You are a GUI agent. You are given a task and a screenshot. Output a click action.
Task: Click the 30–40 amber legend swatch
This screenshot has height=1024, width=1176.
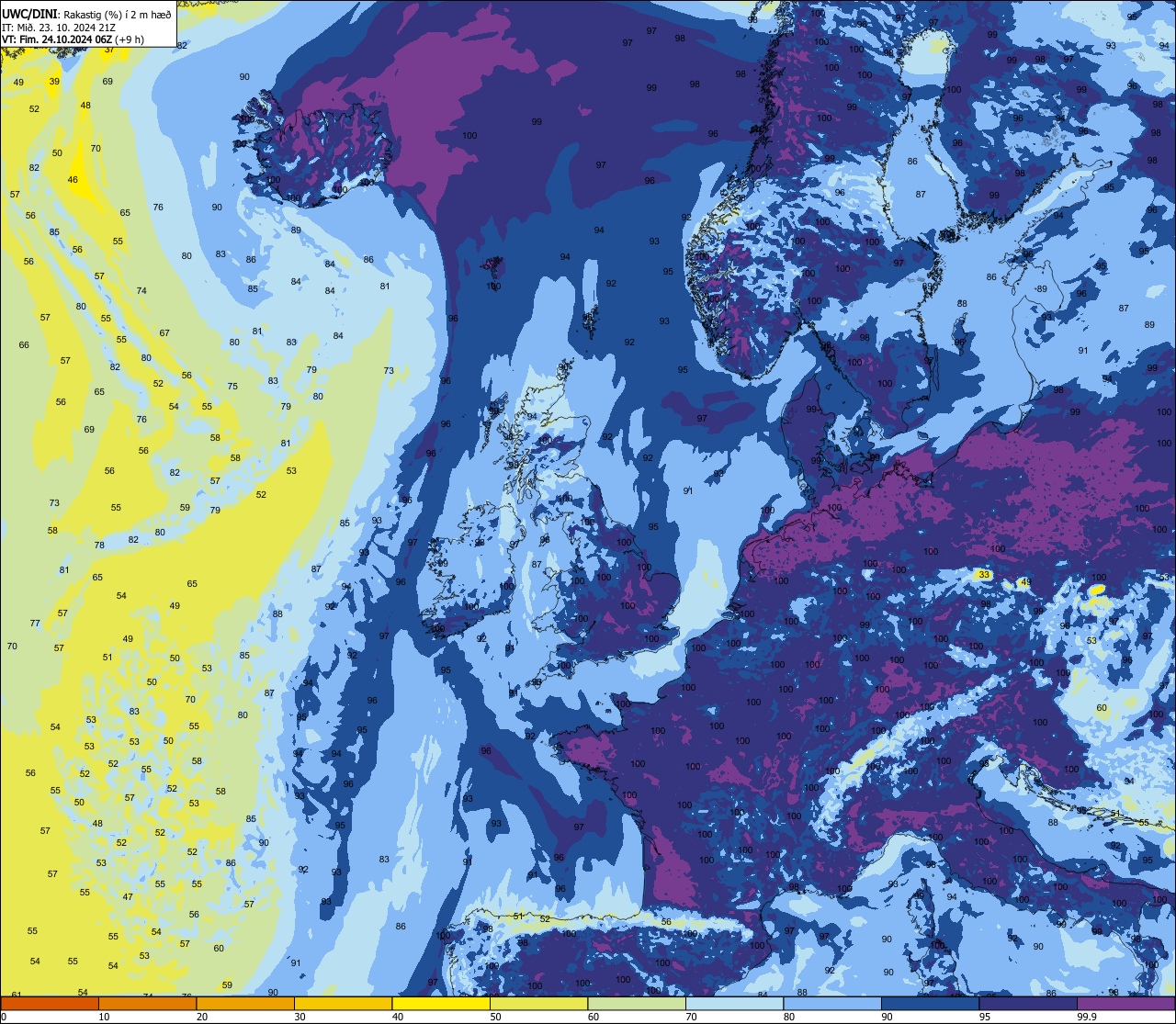343,1003
